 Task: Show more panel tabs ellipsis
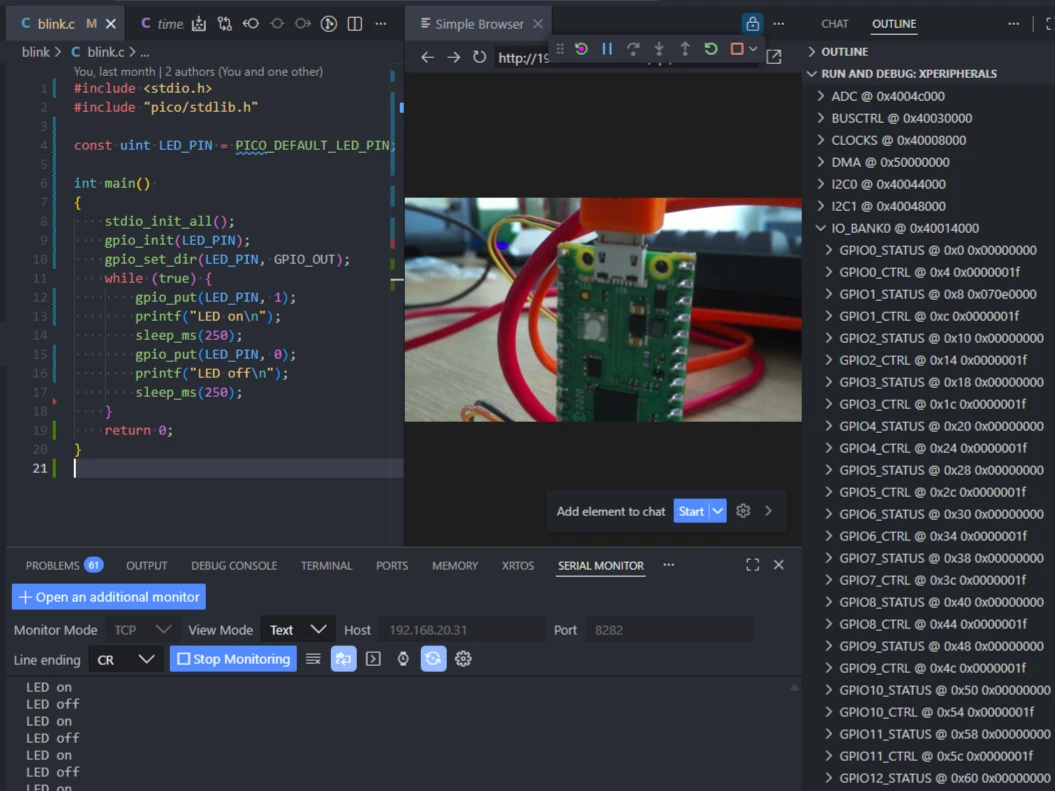(x=668, y=565)
